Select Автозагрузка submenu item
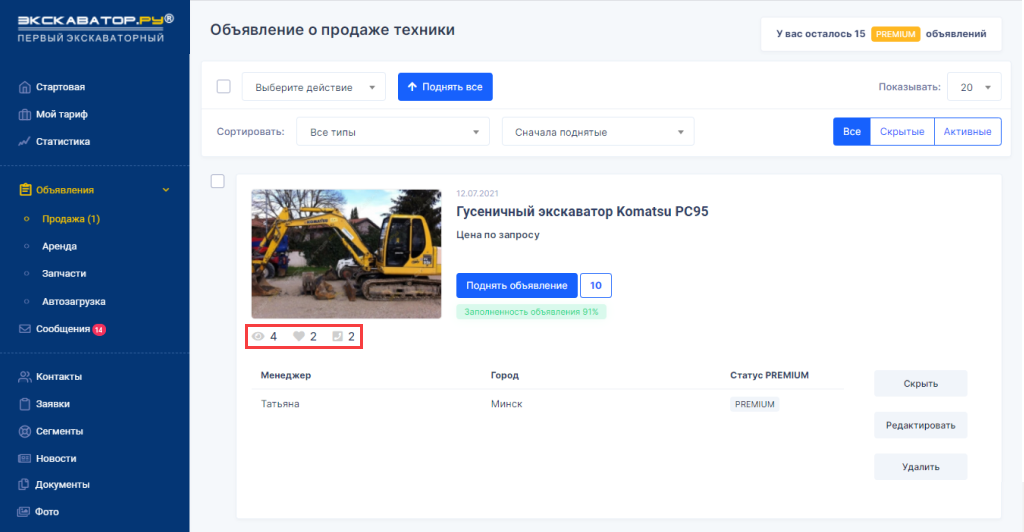Viewport: 1024px width, 532px height. click(x=74, y=302)
